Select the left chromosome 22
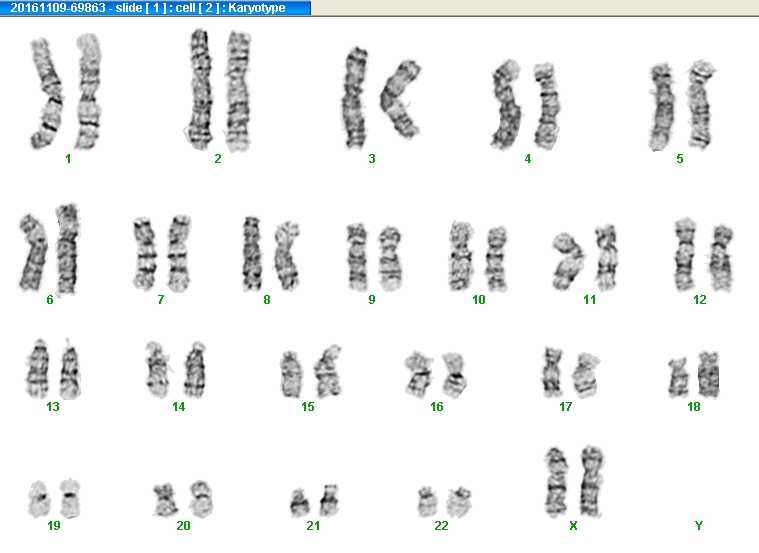This screenshot has height=553, width=759. 427,502
